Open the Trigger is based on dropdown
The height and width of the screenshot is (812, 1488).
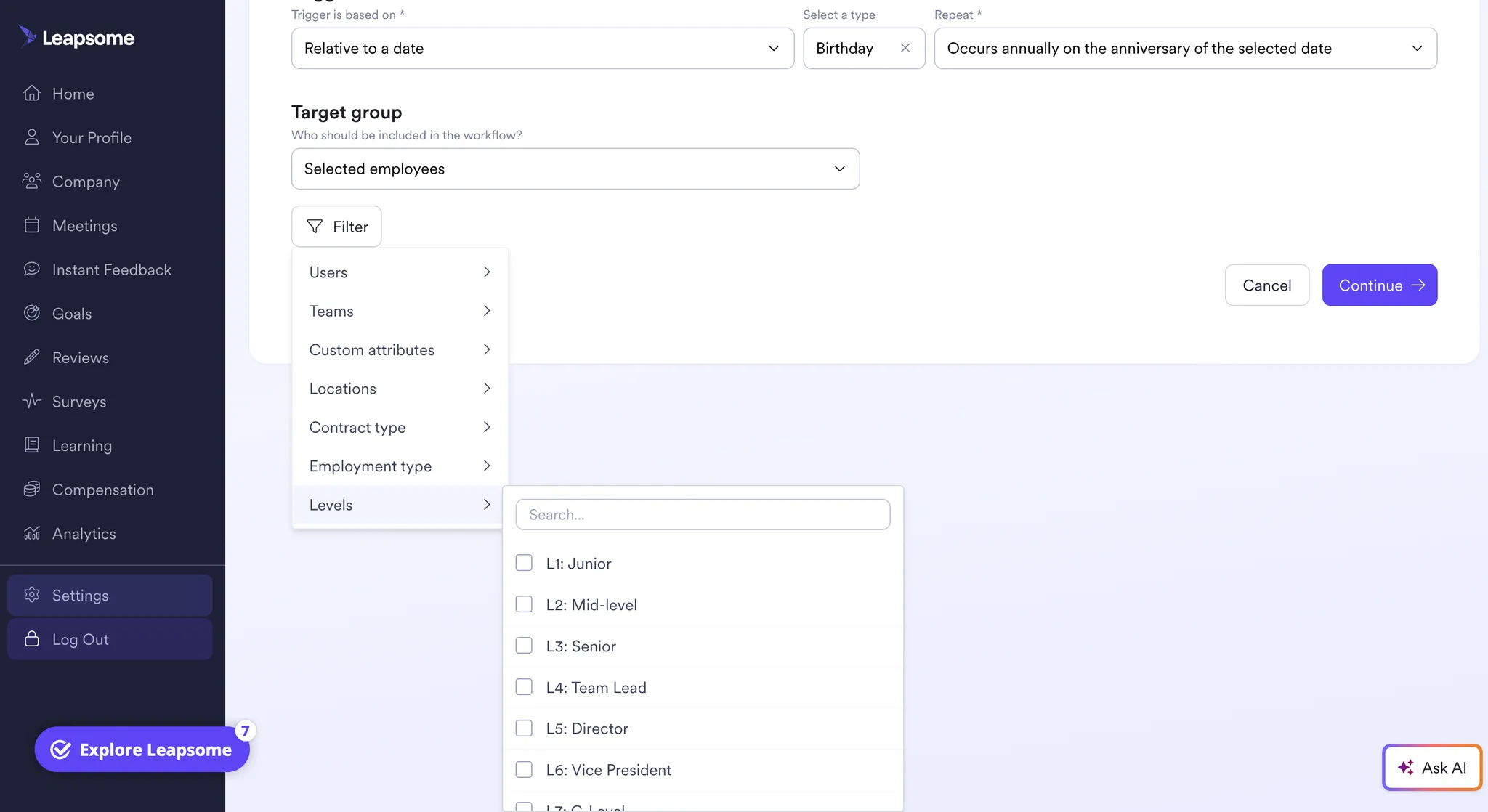pos(542,48)
